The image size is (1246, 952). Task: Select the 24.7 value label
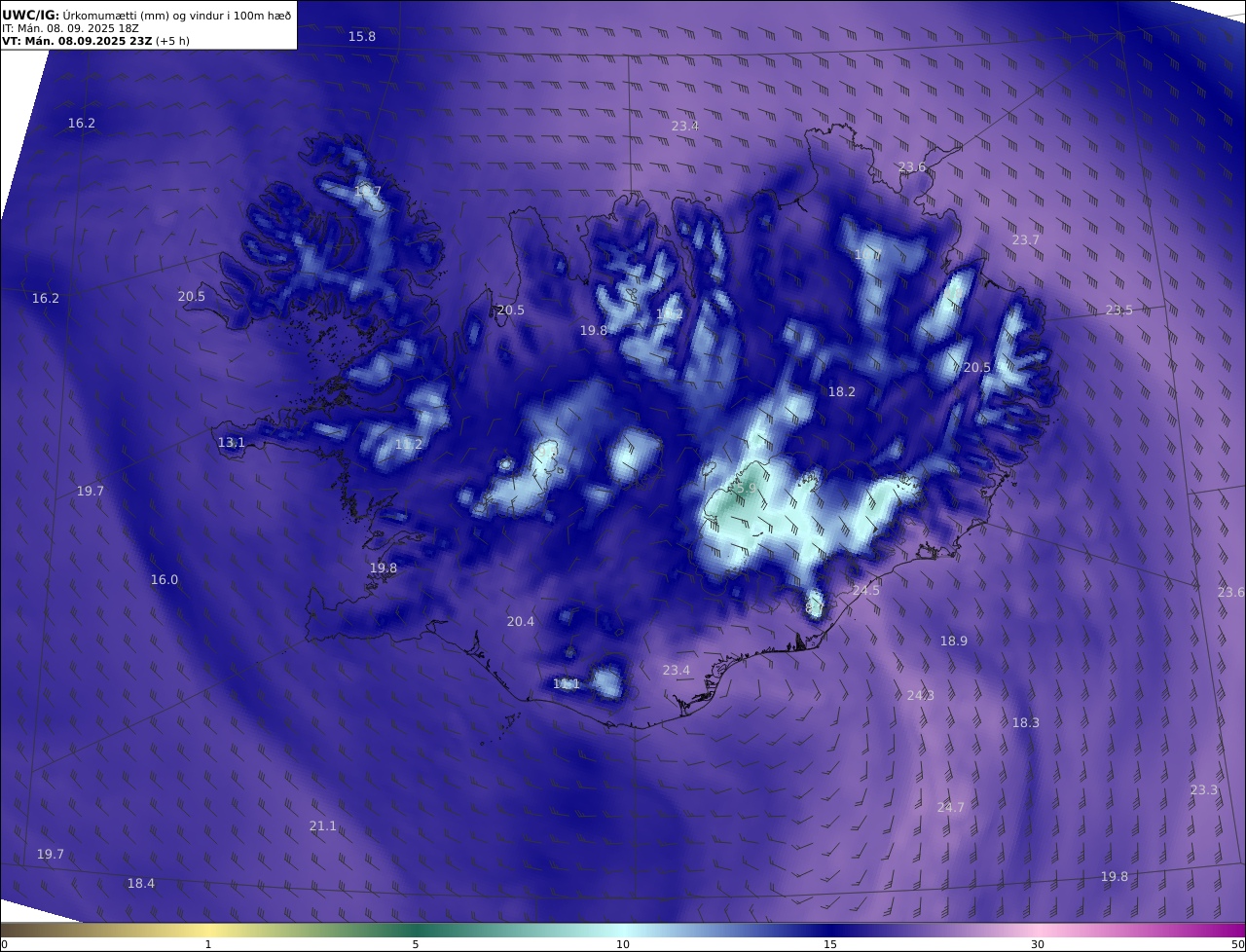[x=951, y=807]
